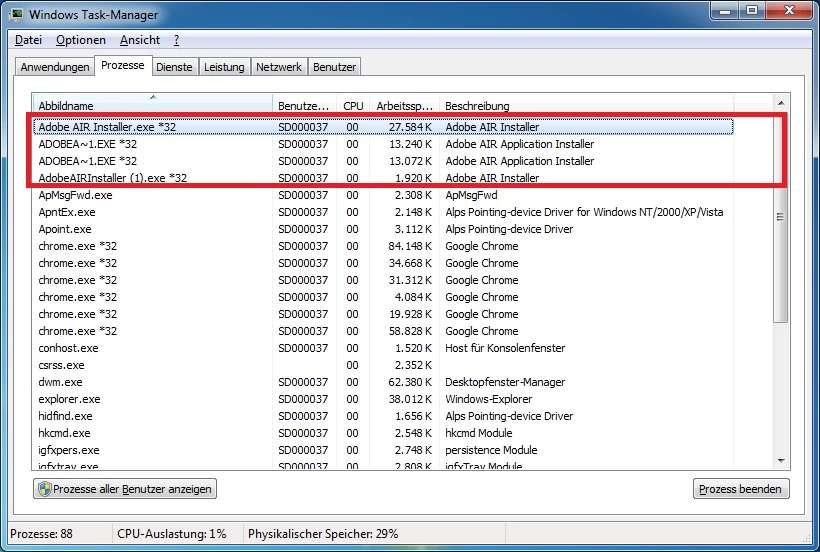Select the ADOBEA~1.EXE row with 13.072 K

click(x=383, y=161)
